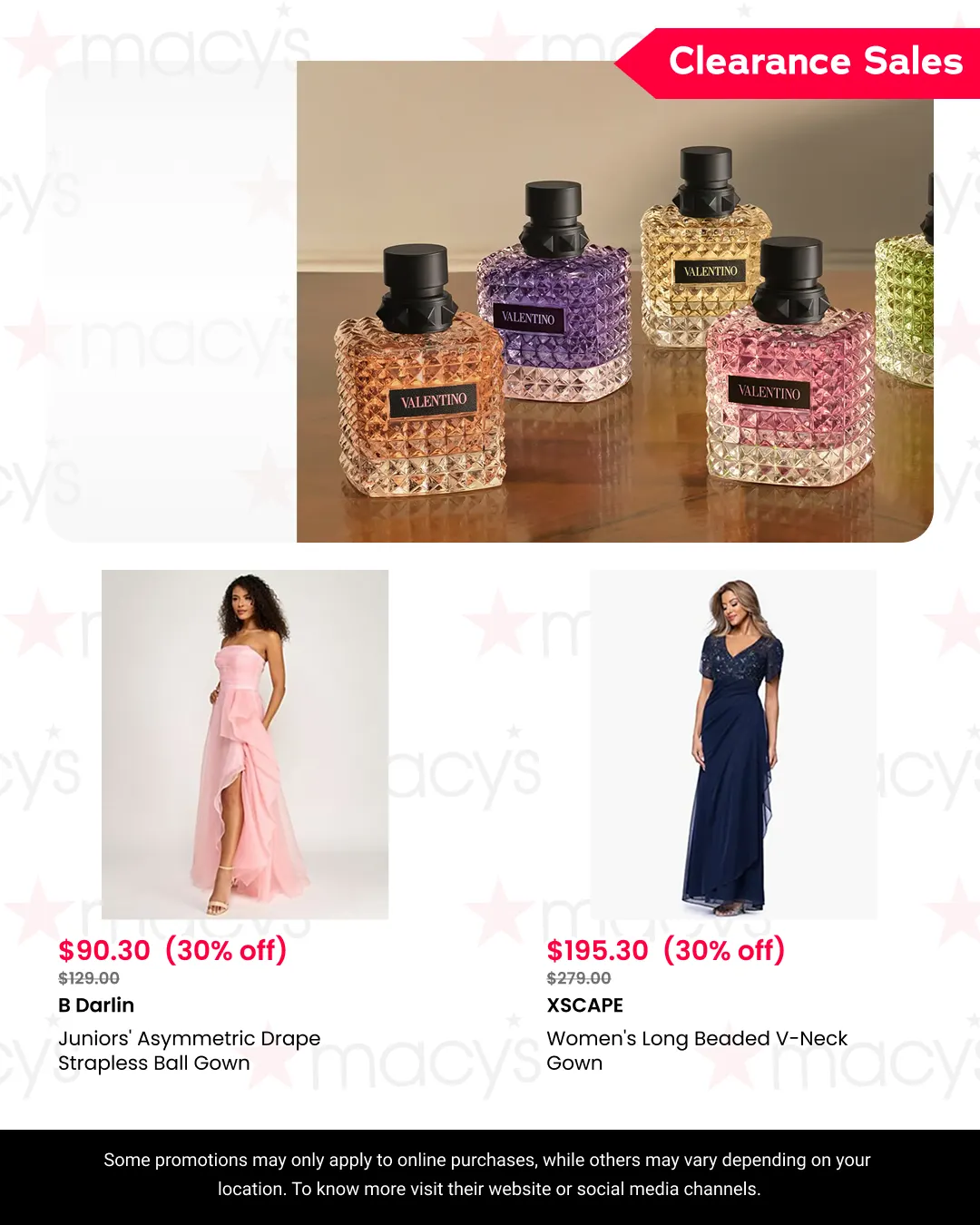Screen dimensions: 980x1225
Task: Select the green perfume bottle at image edge
Action: click(906, 290)
